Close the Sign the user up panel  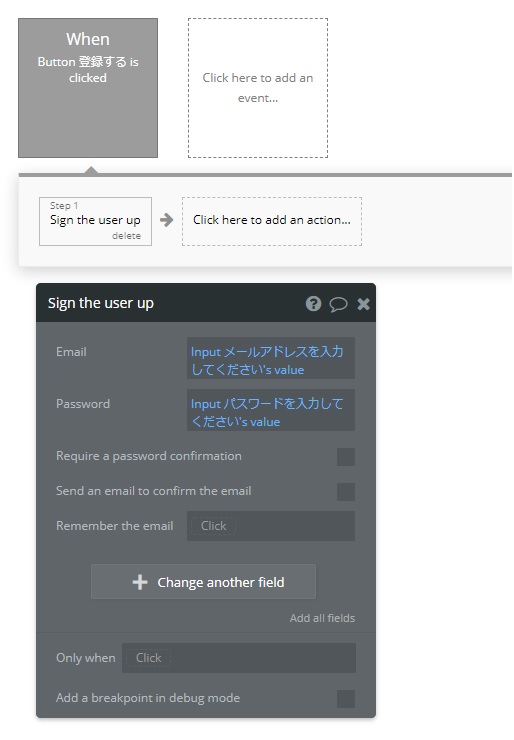pyautogui.click(x=363, y=304)
